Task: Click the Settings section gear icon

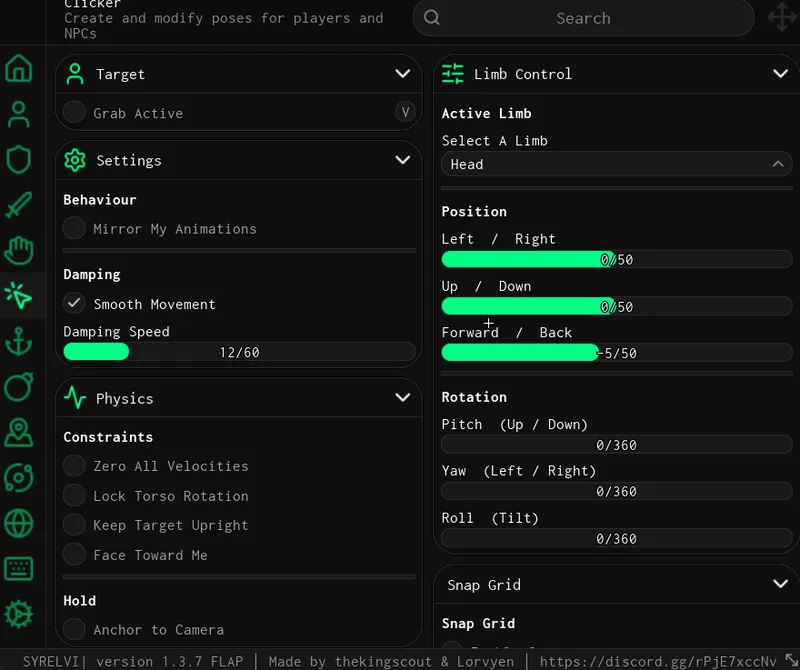Action: point(75,160)
